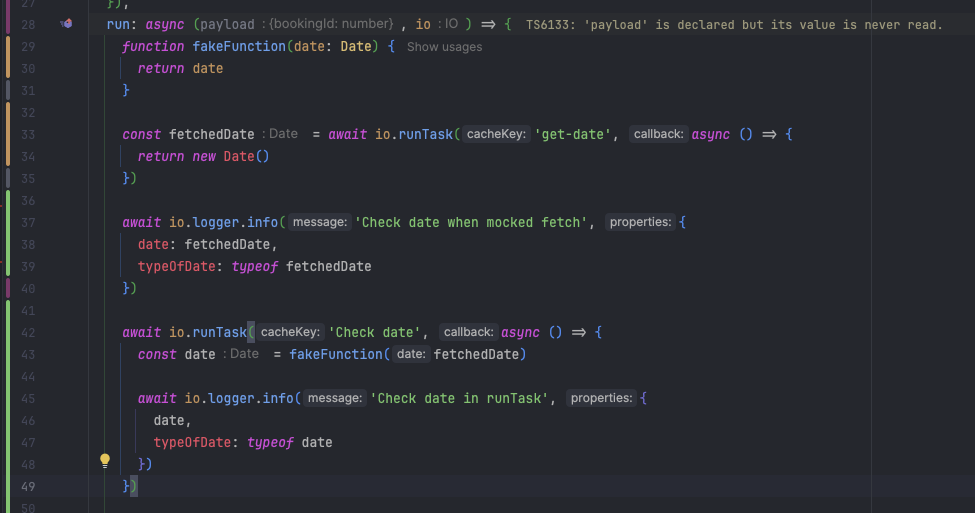The width and height of the screenshot is (975, 513).
Task: Click the cacheKey: inlay hint on line 42
Action: (x=290, y=333)
